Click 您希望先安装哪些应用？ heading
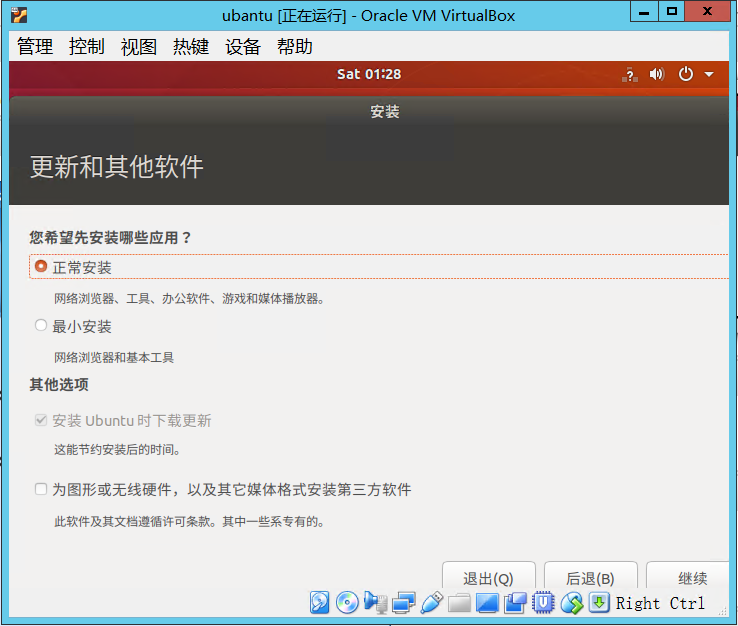Viewport: 738px width, 626px height. coord(111,237)
